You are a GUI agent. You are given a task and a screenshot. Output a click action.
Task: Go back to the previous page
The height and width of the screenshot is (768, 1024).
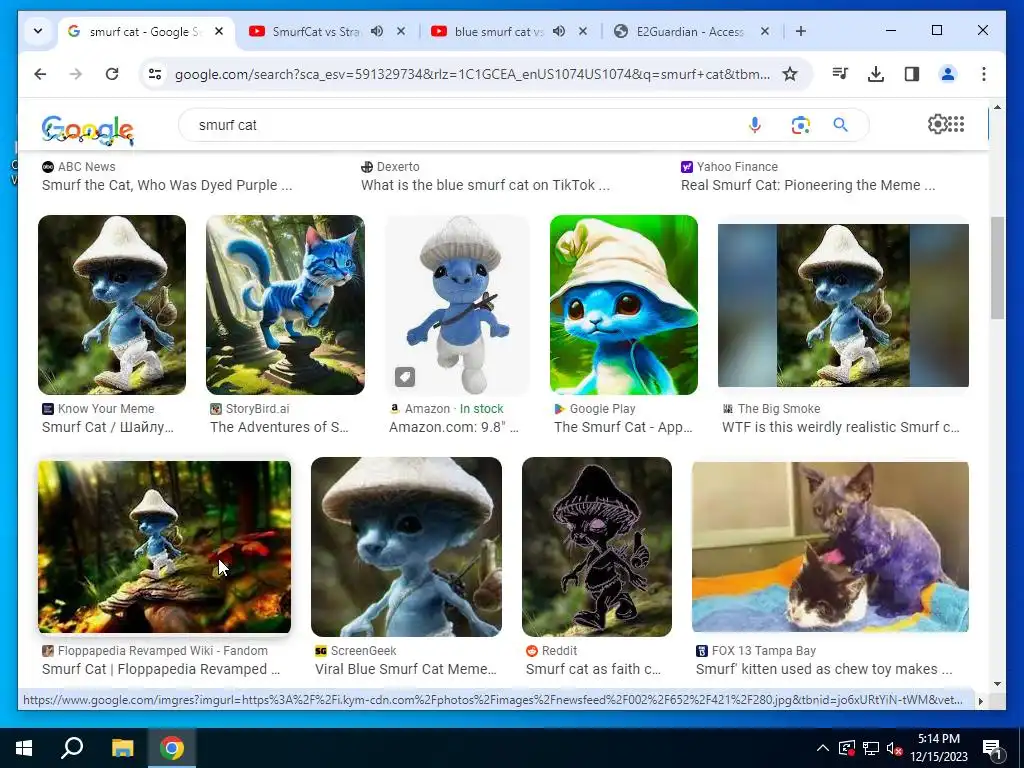pyautogui.click(x=40, y=74)
